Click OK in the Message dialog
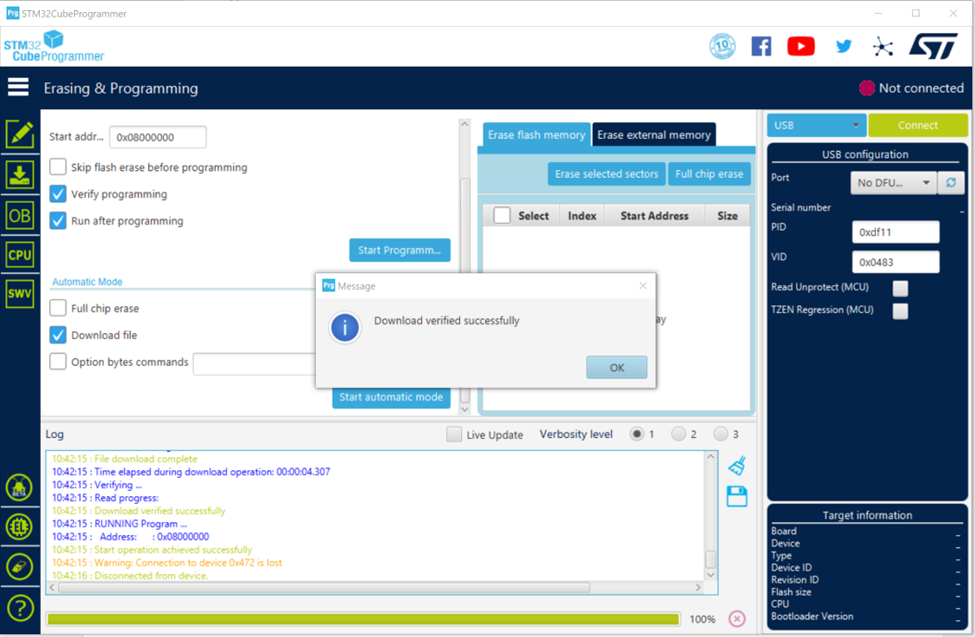The image size is (975, 637). click(x=616, y=367)
